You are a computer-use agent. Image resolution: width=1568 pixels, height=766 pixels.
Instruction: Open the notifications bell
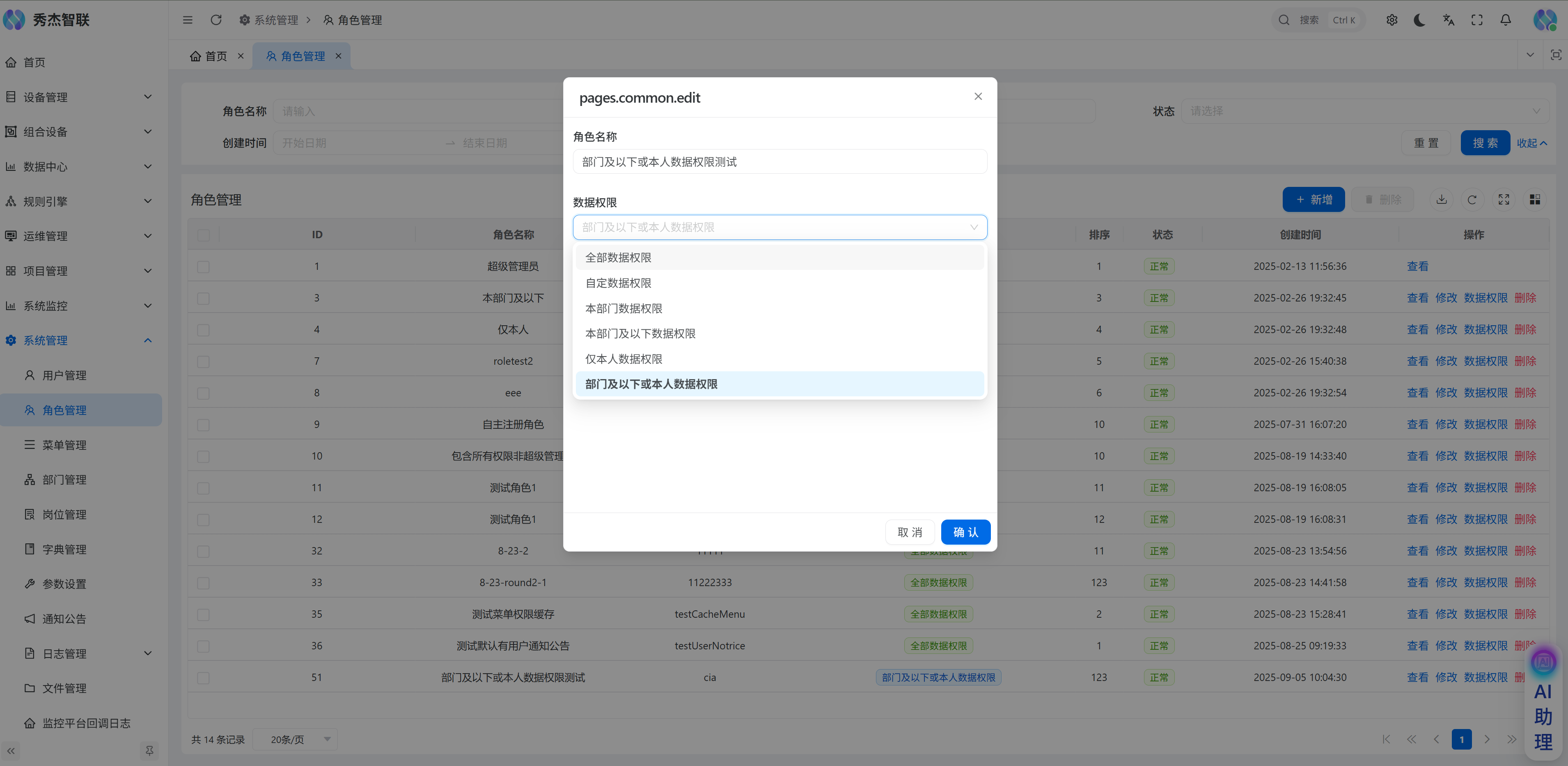(x=1505, y=20)
